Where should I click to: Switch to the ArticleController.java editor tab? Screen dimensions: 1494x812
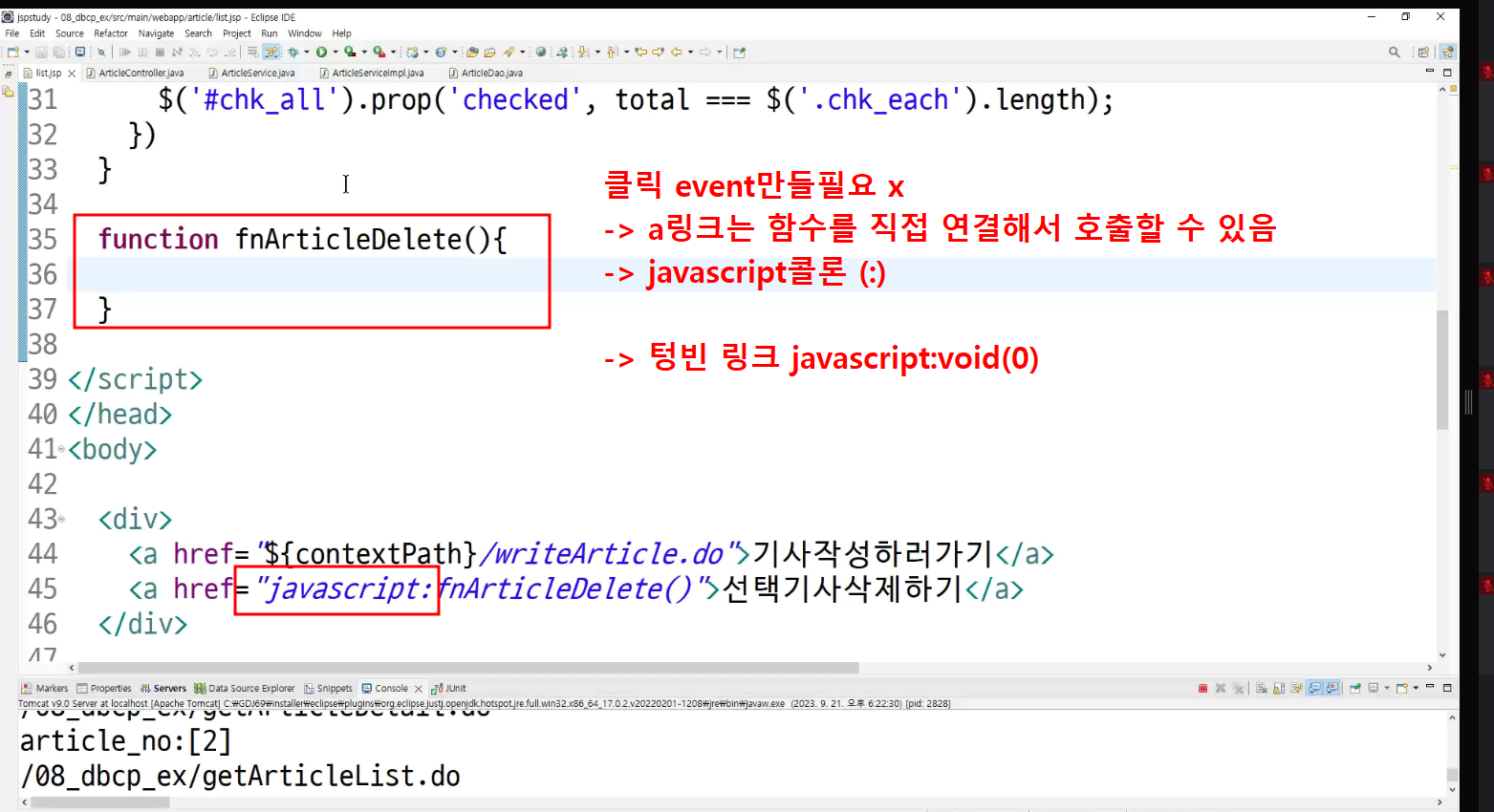[135, 73]
